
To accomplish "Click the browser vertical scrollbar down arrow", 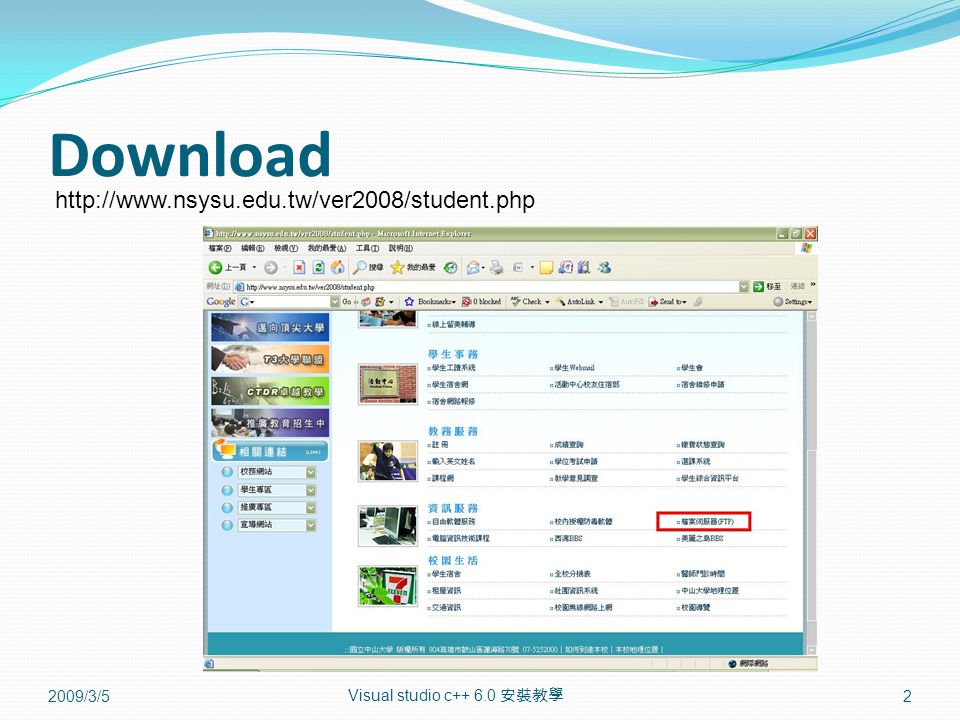I will coord(811,650).
